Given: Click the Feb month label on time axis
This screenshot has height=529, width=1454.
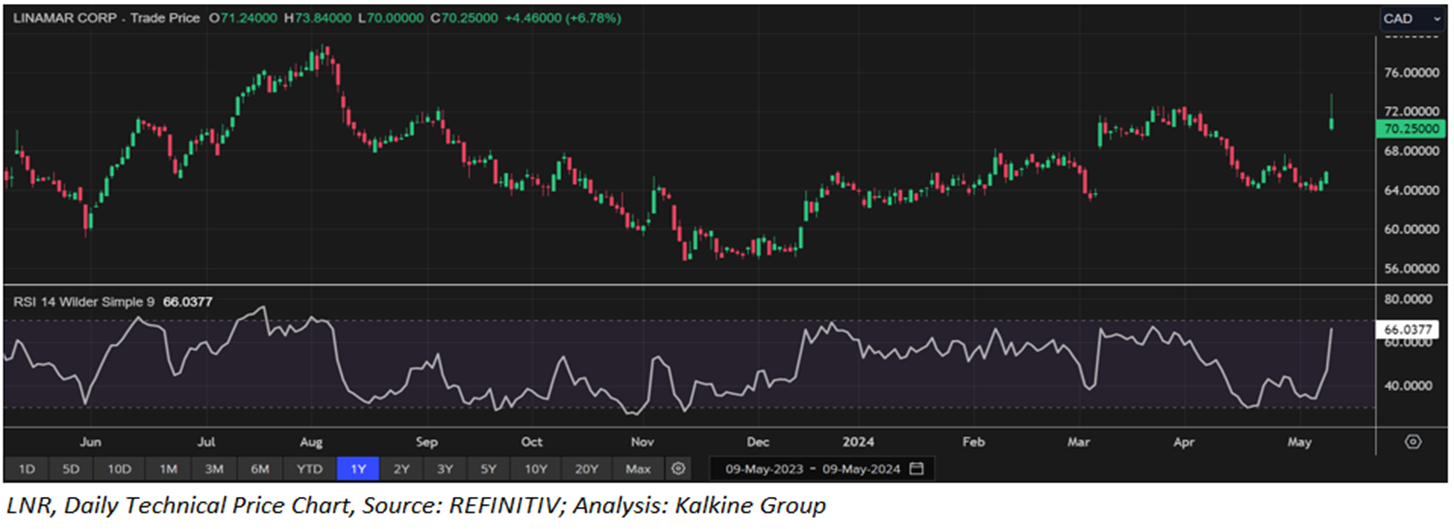Looking at the screenshot, I should [974, 441].
